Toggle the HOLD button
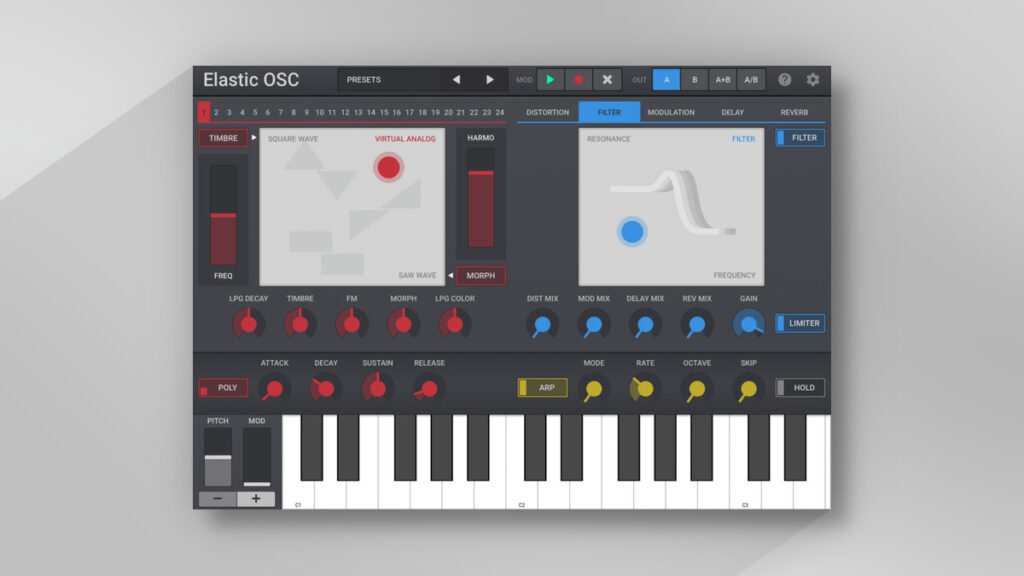 pos(800,388)
